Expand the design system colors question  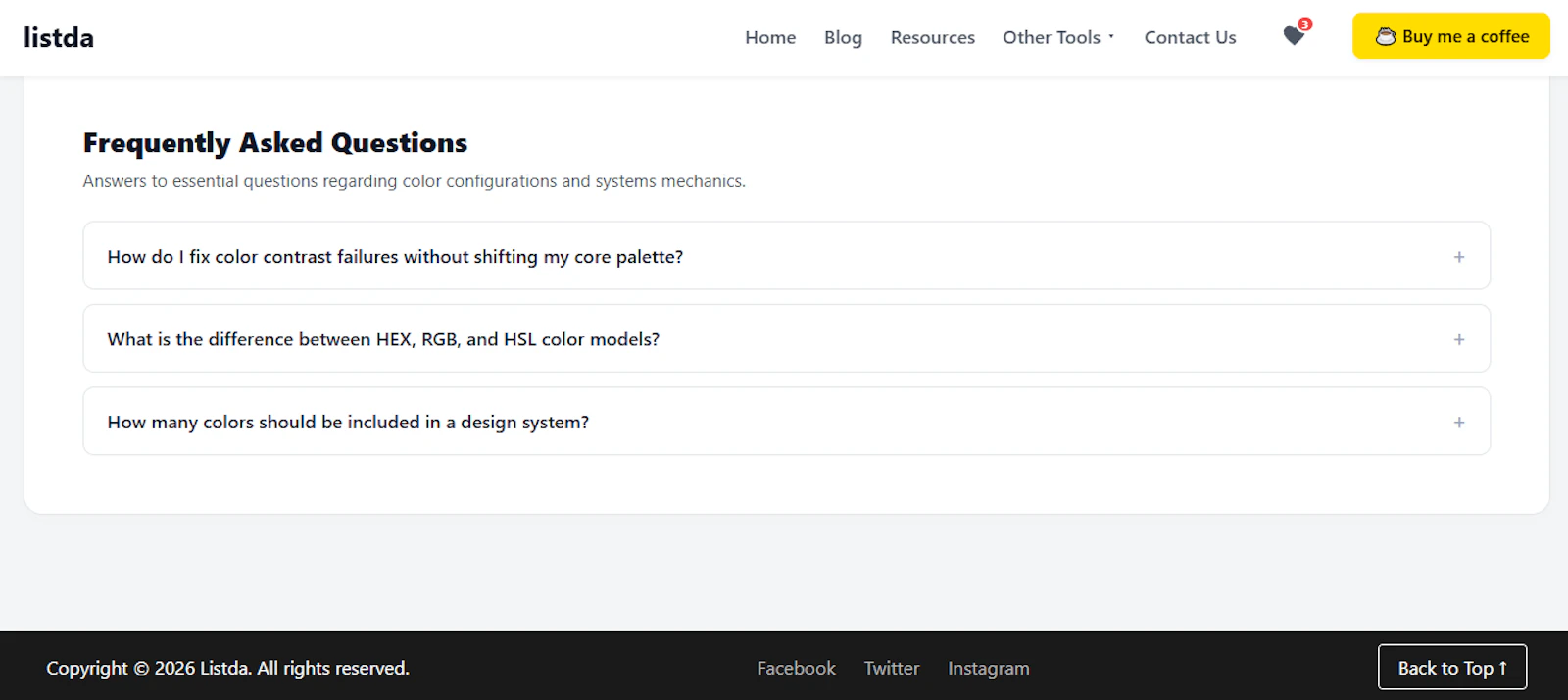click(786, 422)
